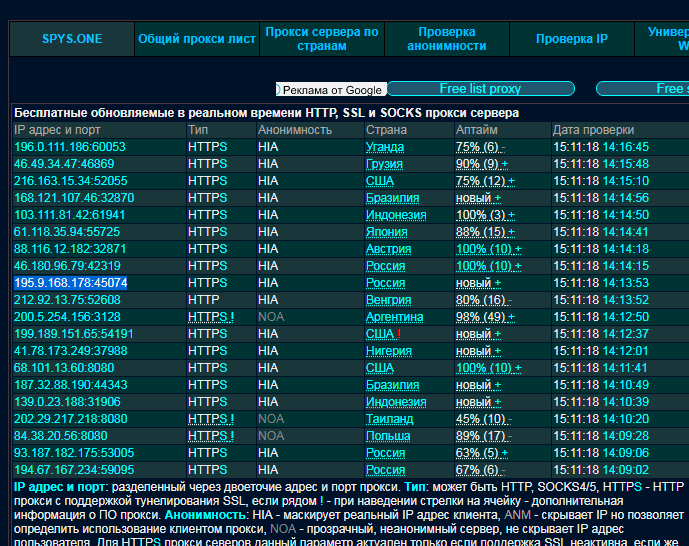
Task: Open the Таиланд country link
Action: [389, 419]
